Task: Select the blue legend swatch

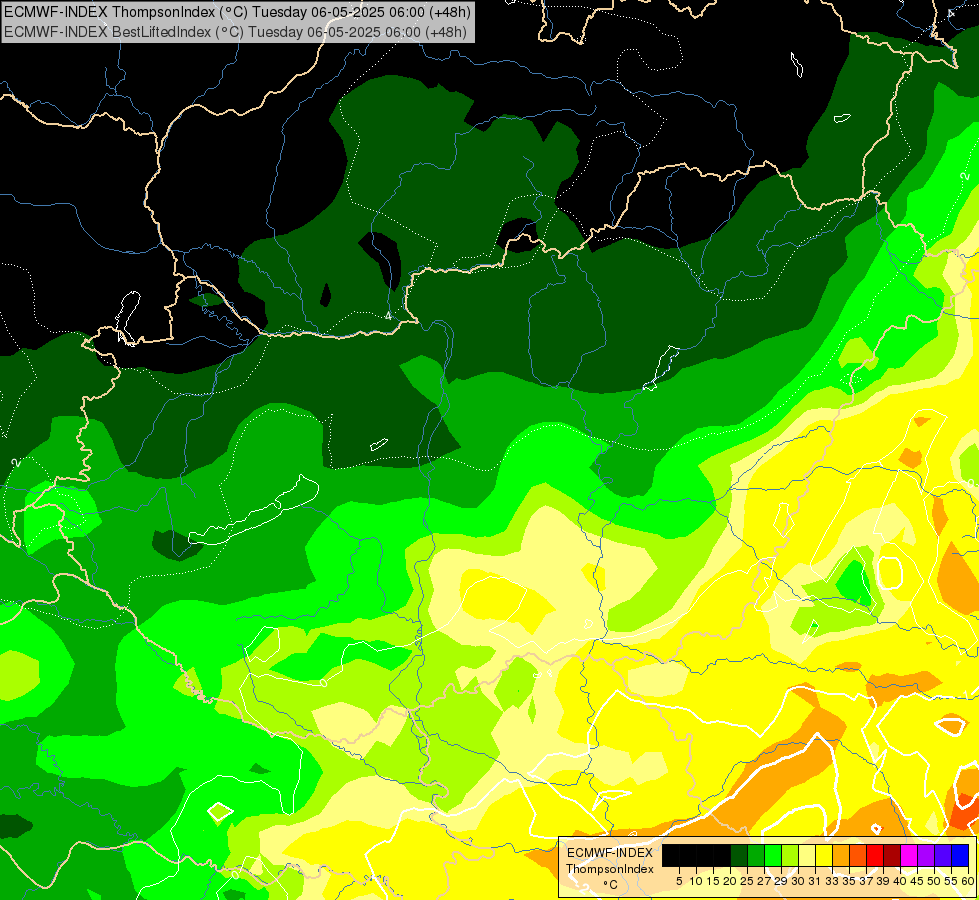Action: [960, 855]
